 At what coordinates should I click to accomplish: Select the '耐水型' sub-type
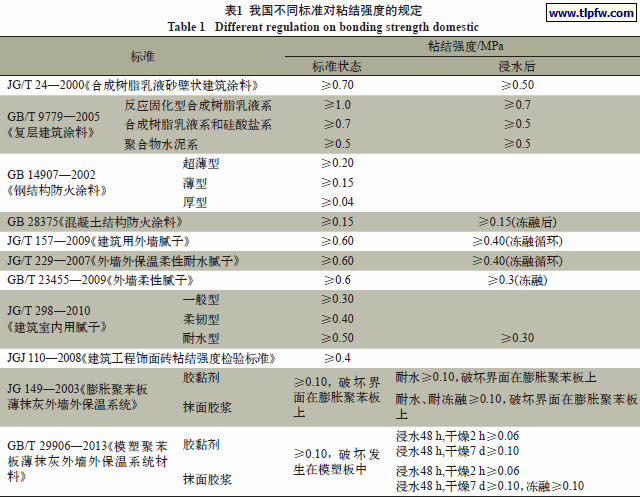(x=201, y=338)
